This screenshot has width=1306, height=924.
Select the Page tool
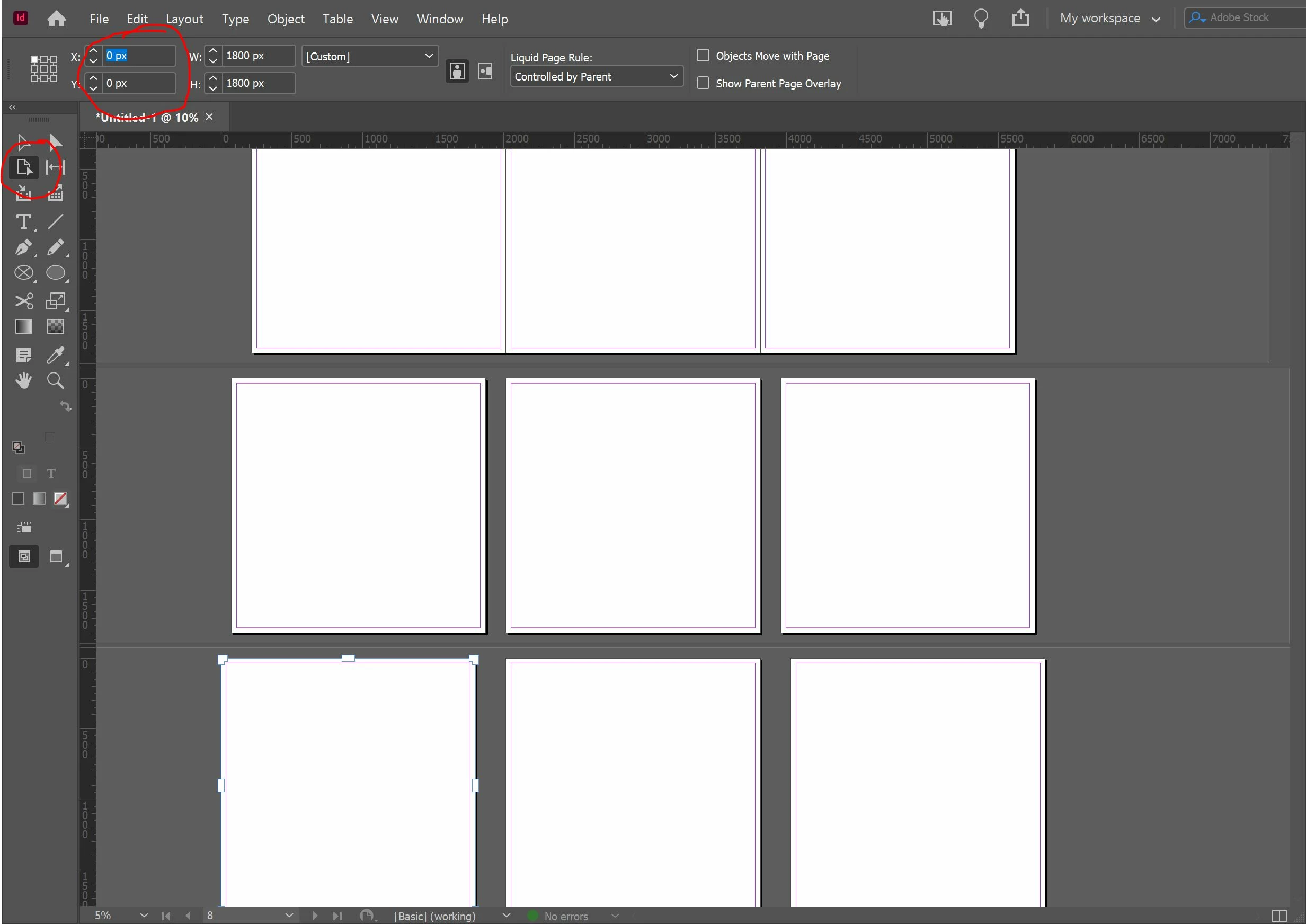click(24, 167)
